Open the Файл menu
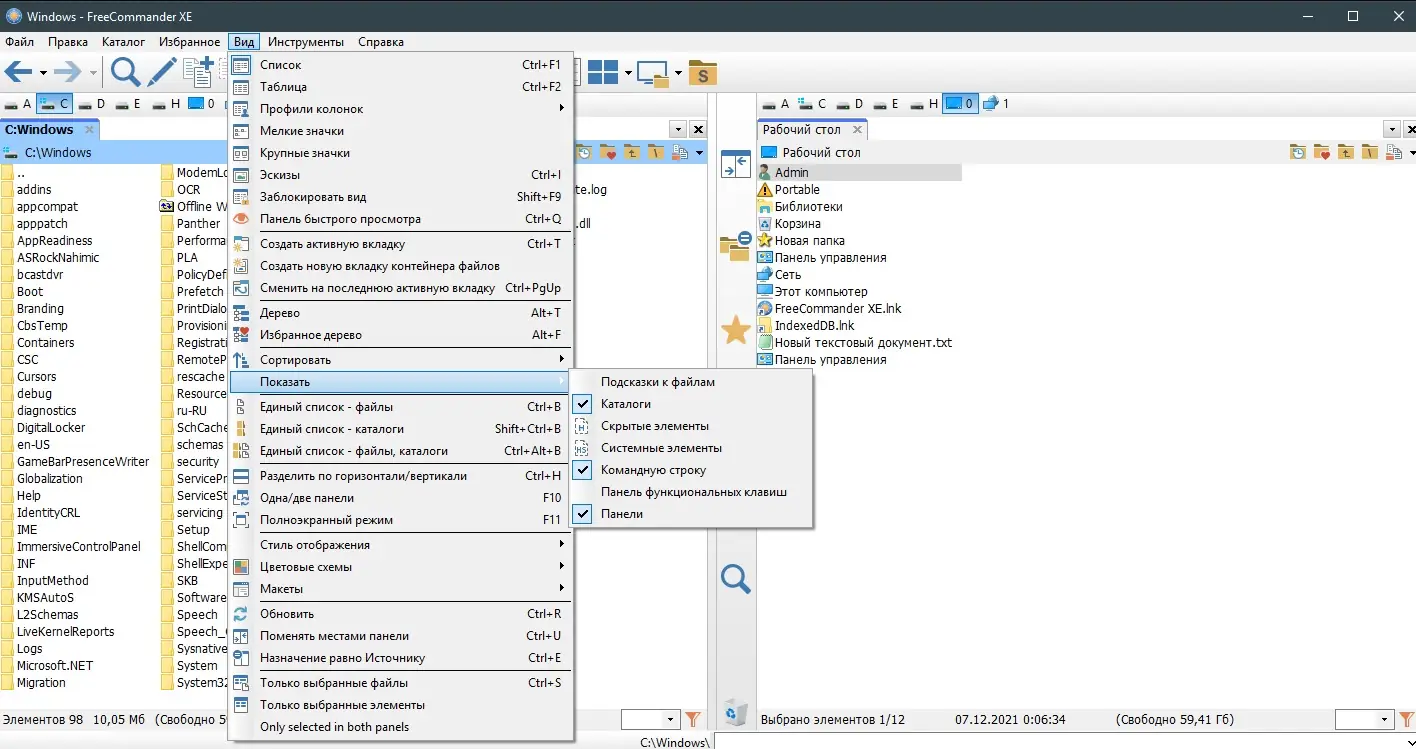Image resolution: width=1416 pixels, height=749 pixels. tap(19, 42)
